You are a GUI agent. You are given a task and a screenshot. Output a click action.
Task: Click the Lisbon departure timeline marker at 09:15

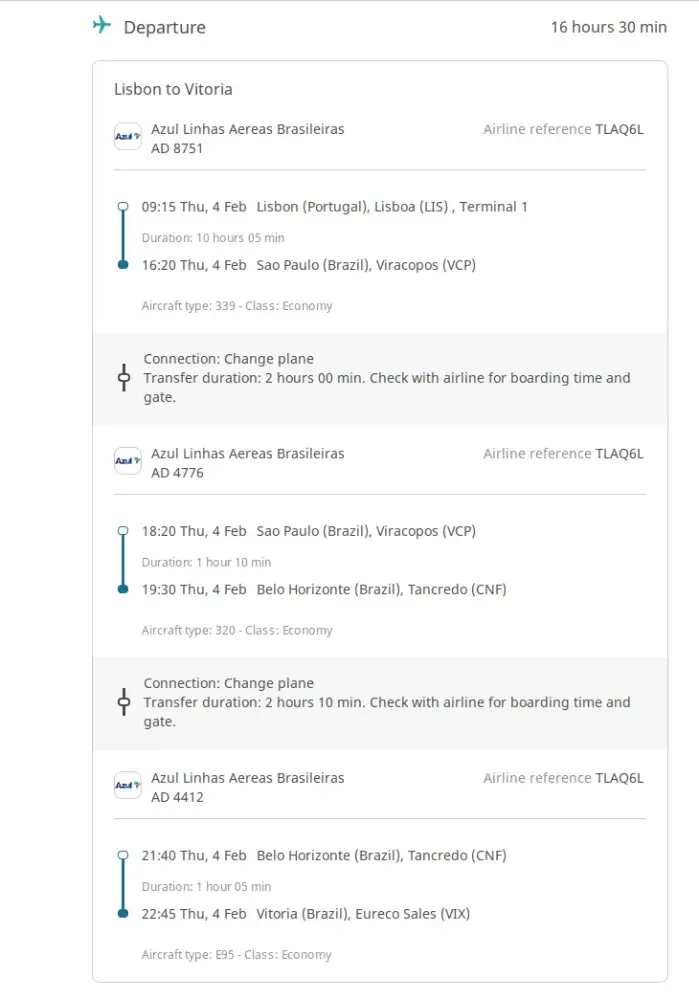click(123, 207)
